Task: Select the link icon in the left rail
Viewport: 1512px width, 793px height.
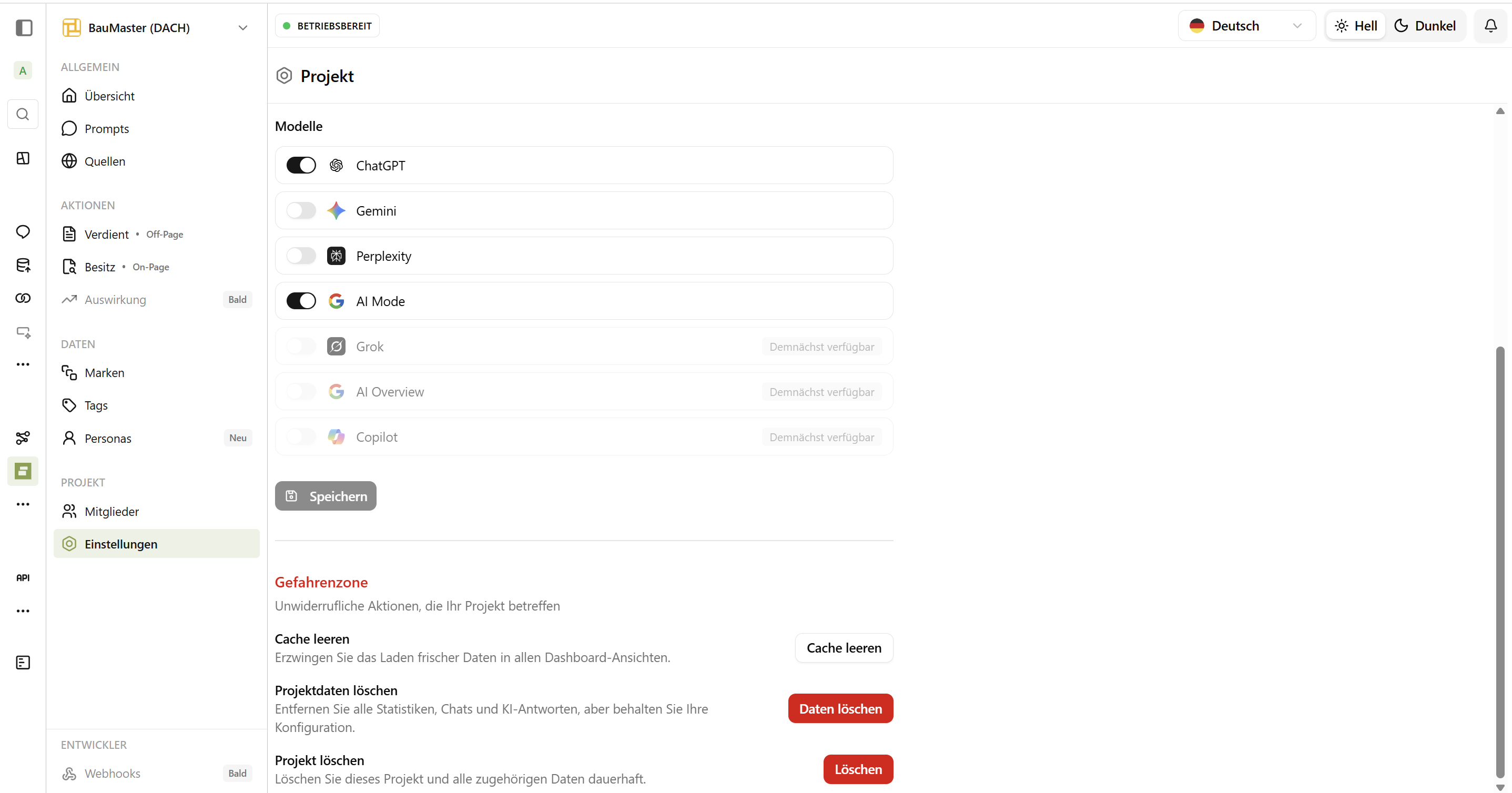Action: coord(23,298)
